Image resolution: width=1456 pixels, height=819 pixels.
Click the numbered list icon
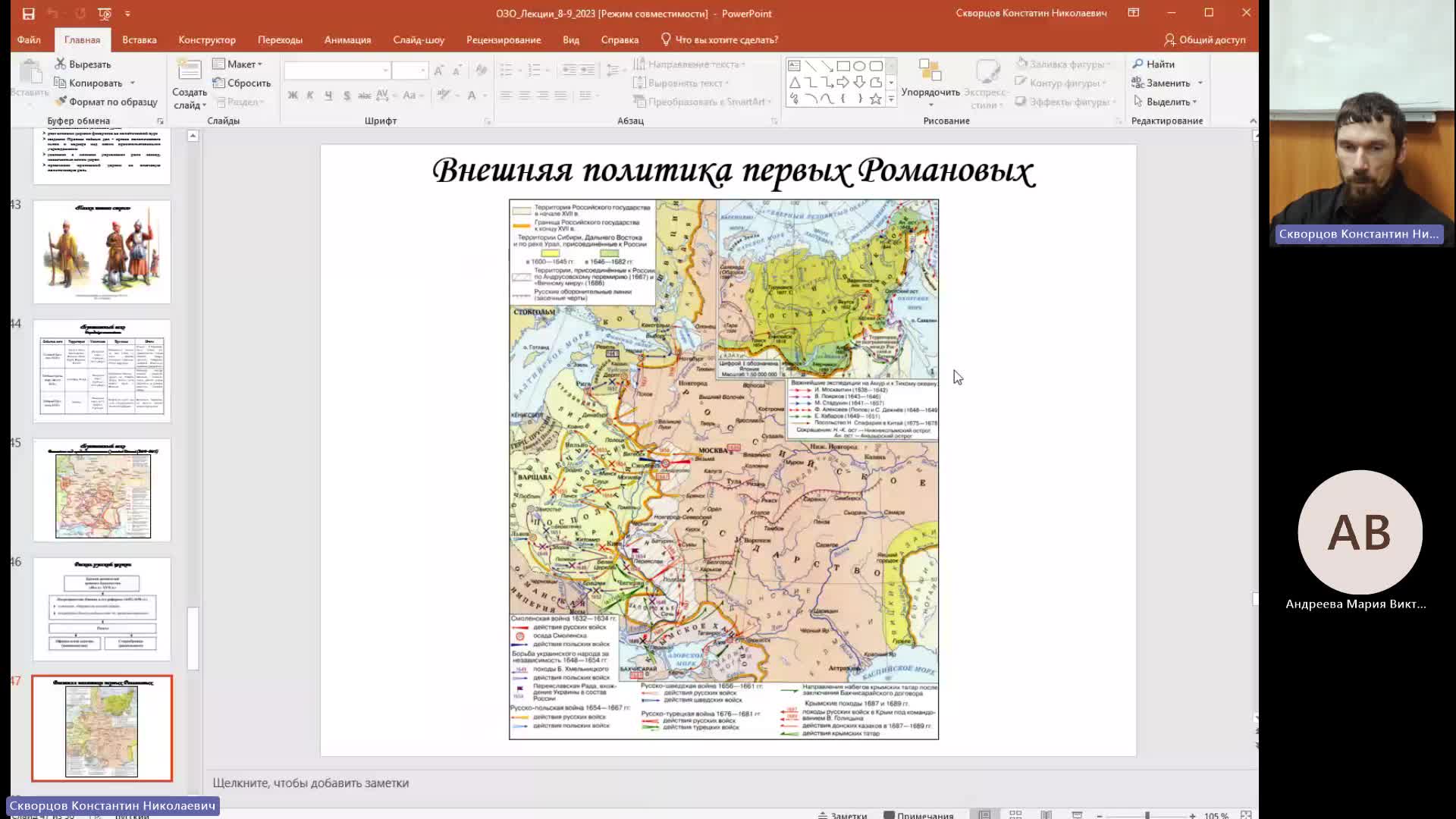[x=534, y=71]
